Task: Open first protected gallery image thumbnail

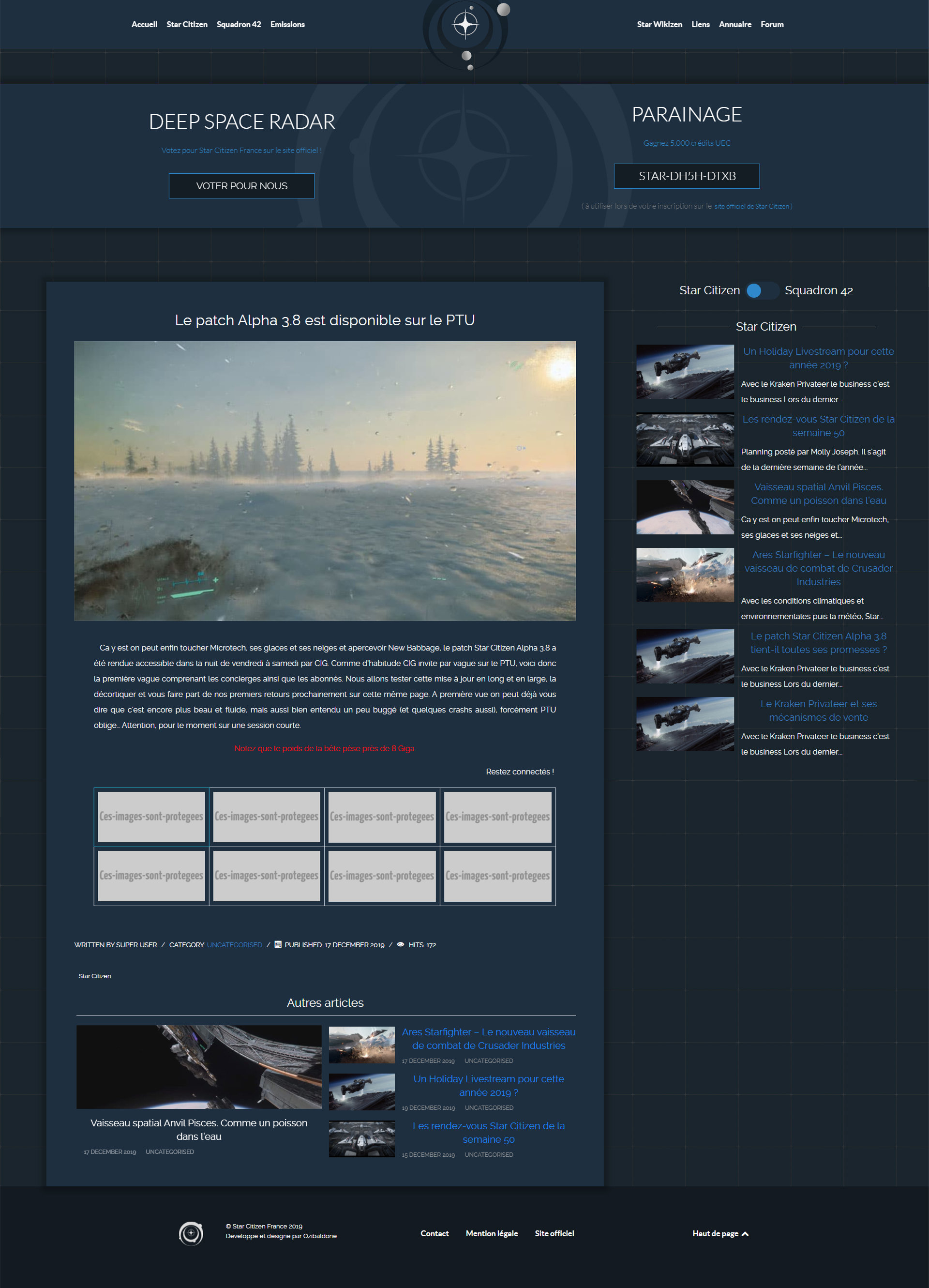Action: 151,817
